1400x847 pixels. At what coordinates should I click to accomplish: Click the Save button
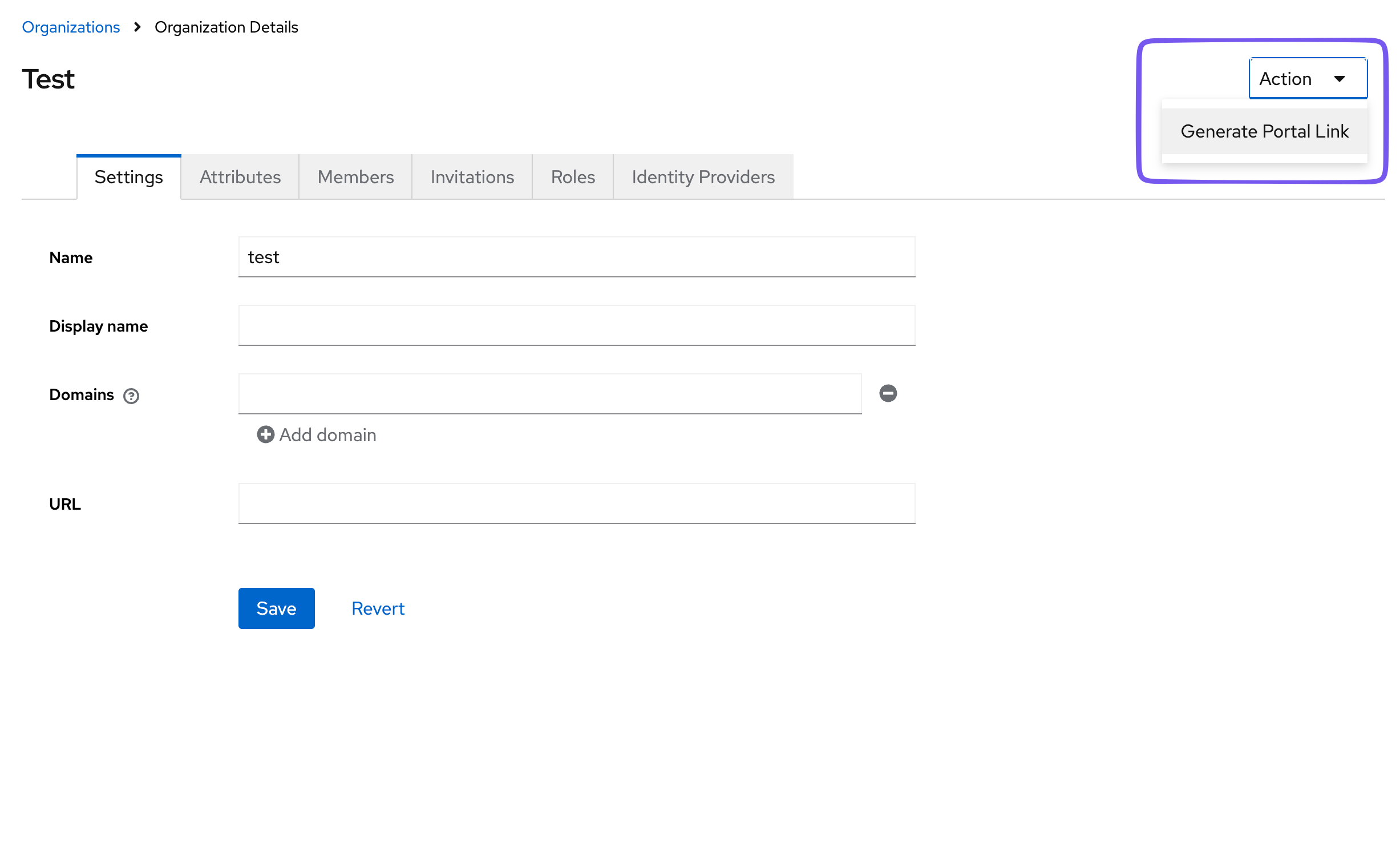[276, 608]
